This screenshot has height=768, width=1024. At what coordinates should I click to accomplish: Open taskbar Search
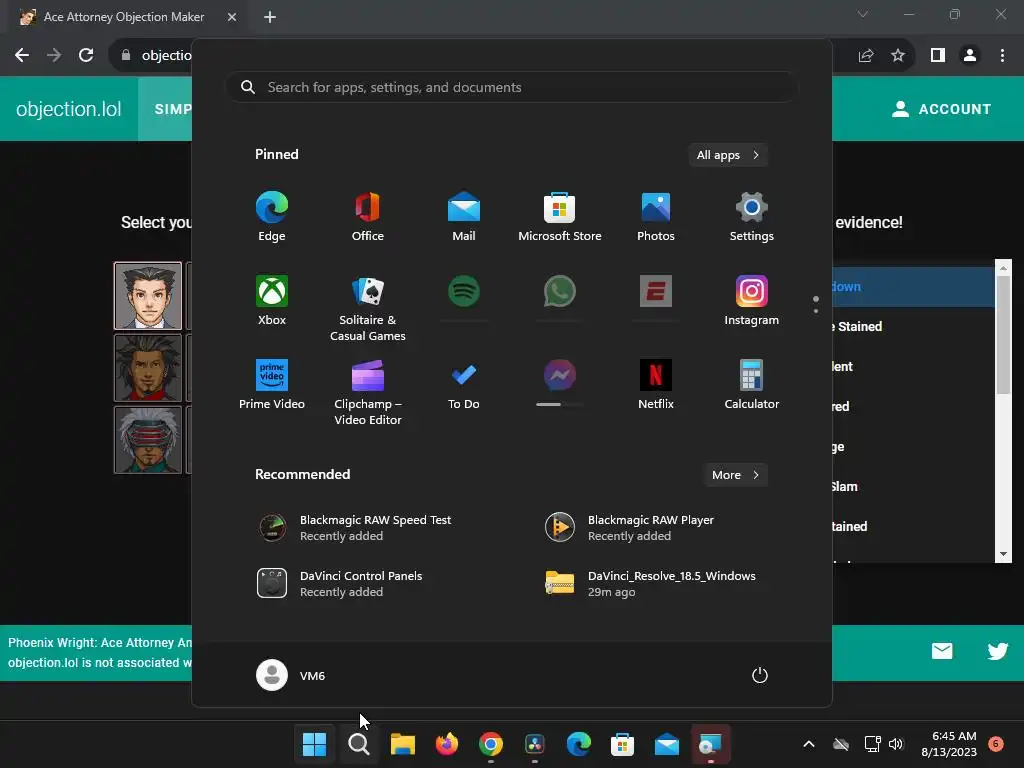tap(359, 744)
